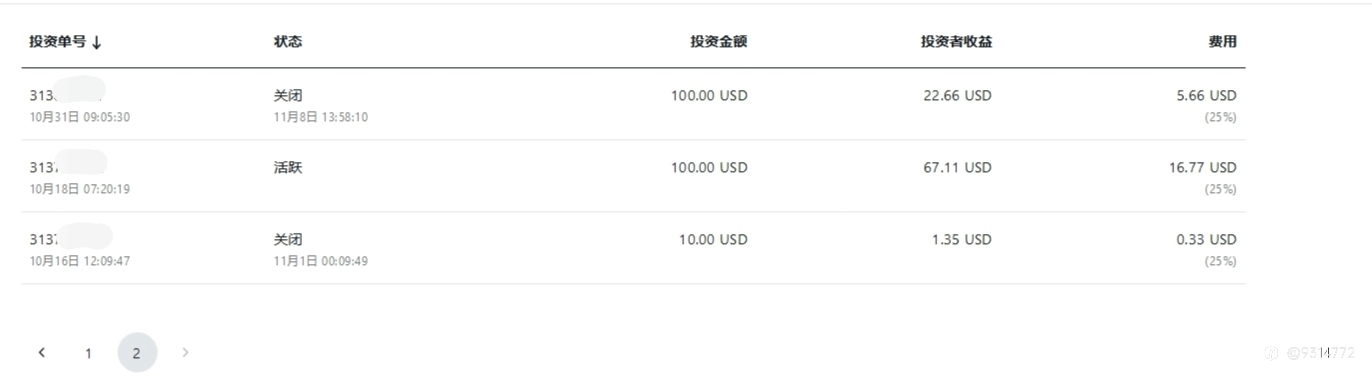Click the 关闭 status closed on 11月8日
Image resolution: width=1372 pixels, height=380 pixels.
[288, 95]
